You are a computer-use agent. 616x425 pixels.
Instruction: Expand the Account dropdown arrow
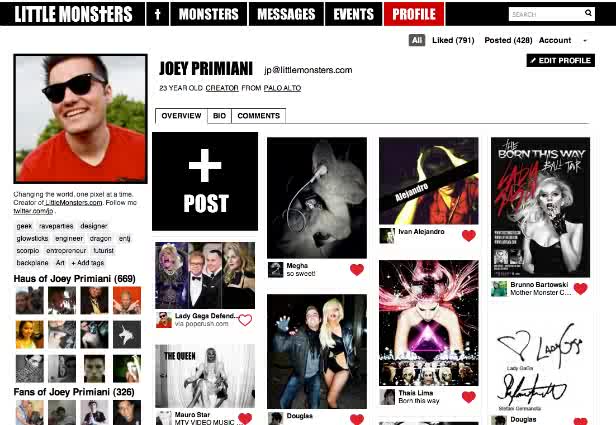point(585,40)
